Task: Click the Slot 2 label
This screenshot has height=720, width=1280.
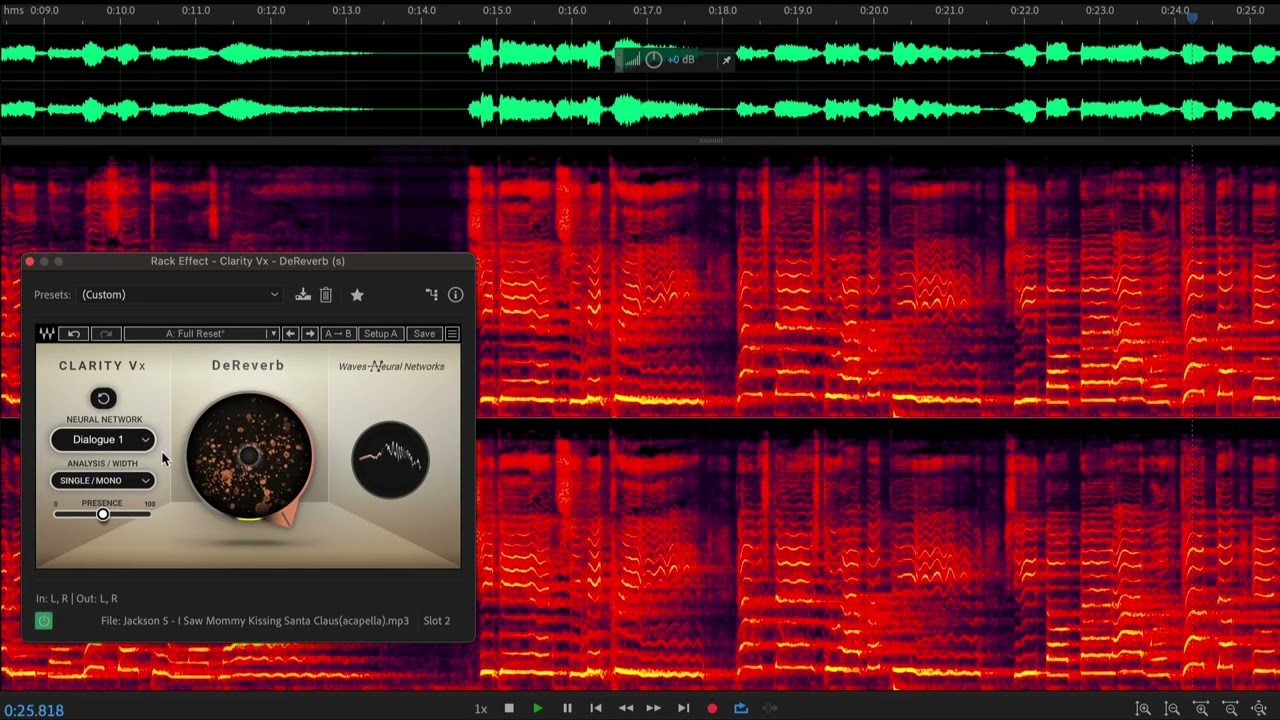Action: pyautogui.click(x=436, y=621)
